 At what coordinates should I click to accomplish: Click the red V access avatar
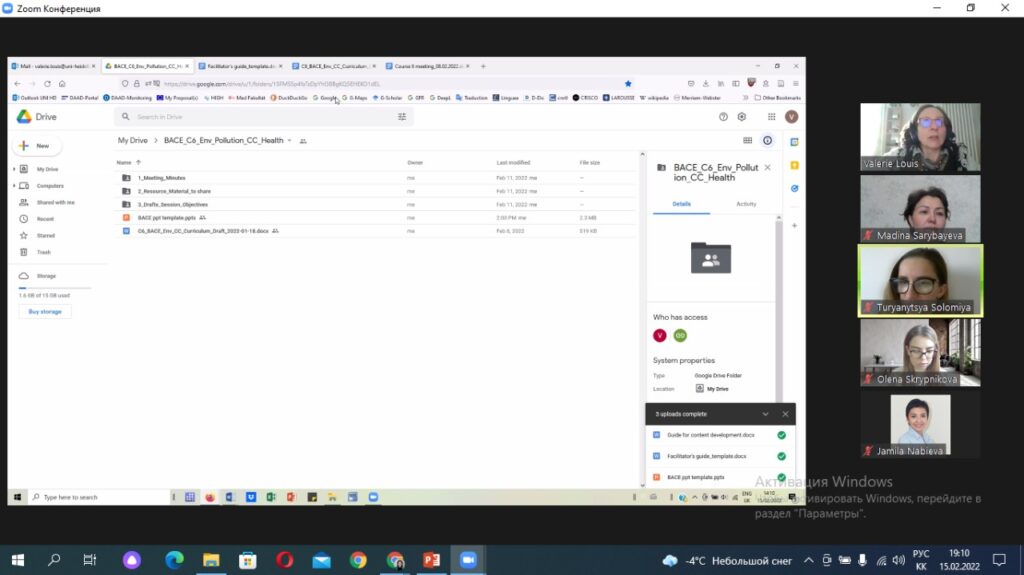(660, 335)
